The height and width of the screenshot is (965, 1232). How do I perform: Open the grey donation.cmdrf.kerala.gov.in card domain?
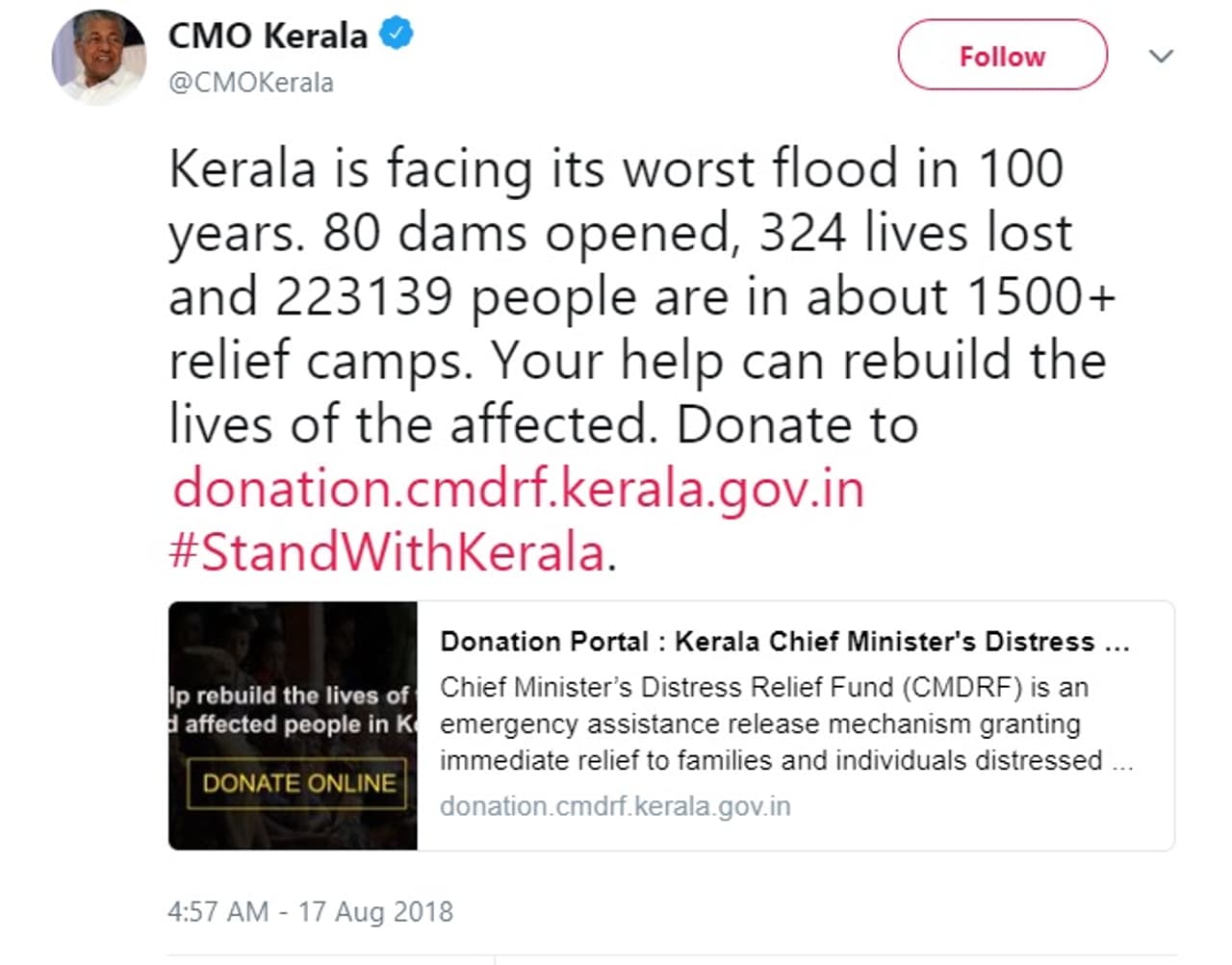click(x=615, y=806)
